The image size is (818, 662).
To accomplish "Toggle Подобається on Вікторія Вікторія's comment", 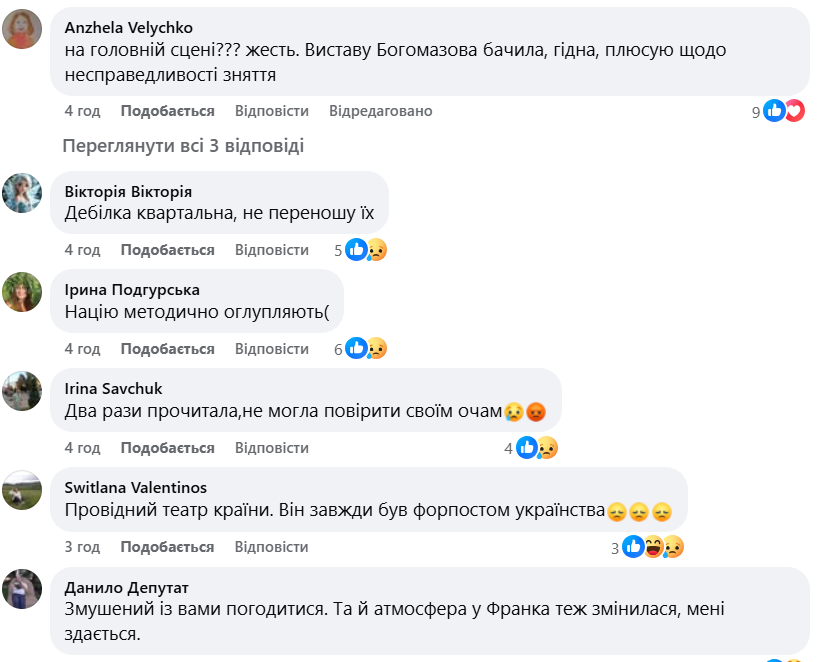I will [x=167, y=250].
